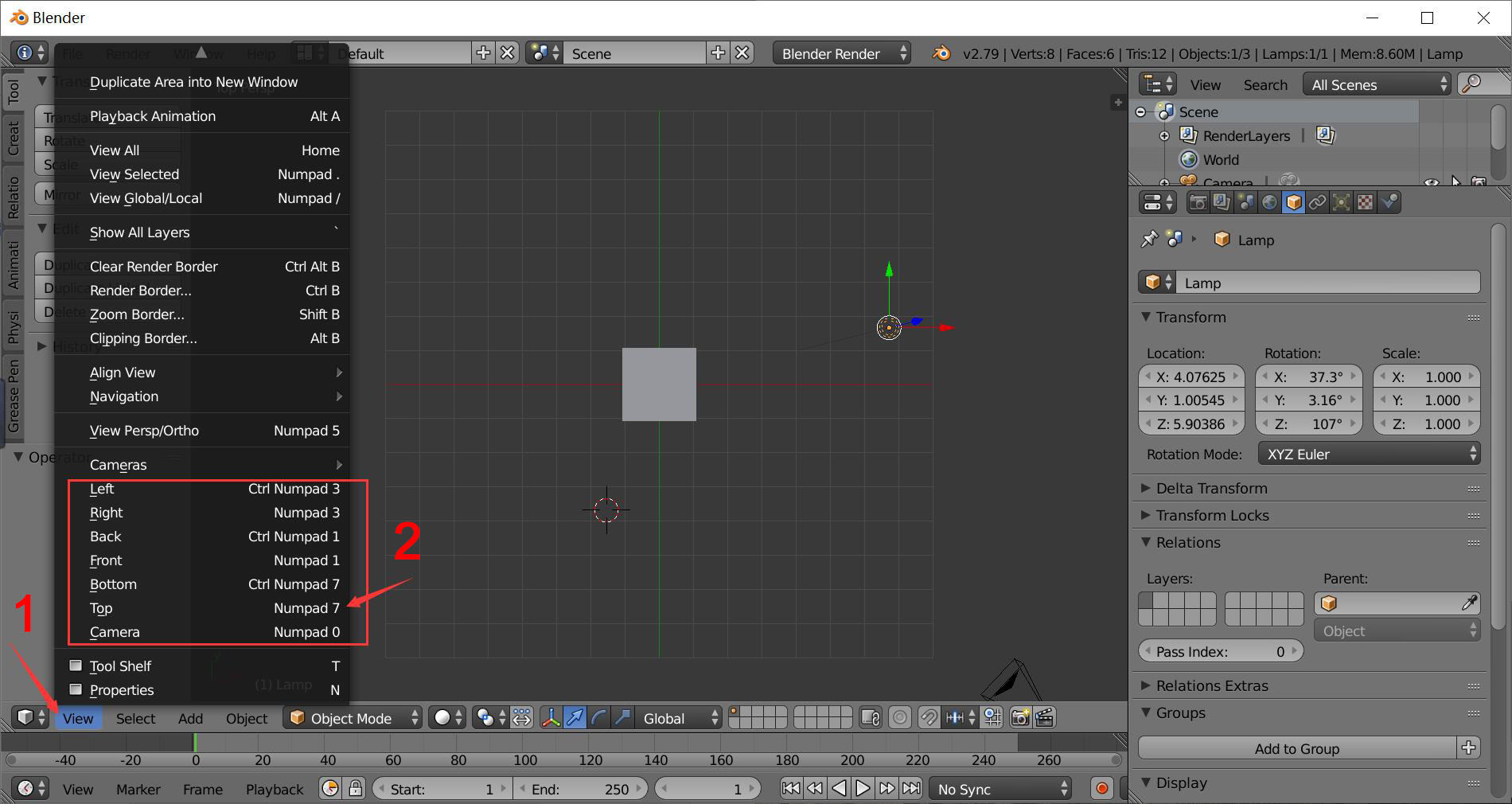Toggle proportional editing circle icon
The width and height of the screenshot is (1512, 804).
coord(900,718)
